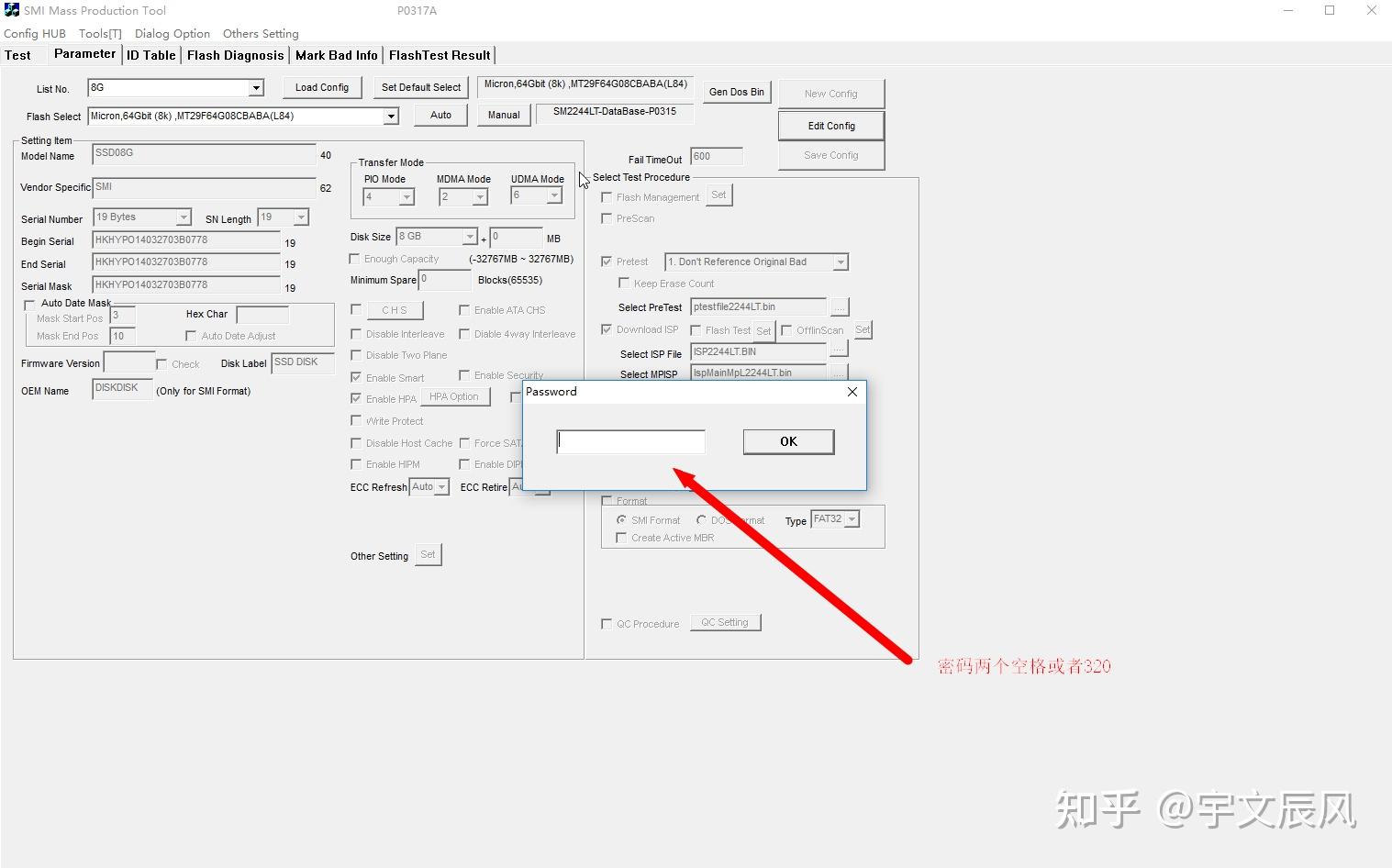Toggle the Flash Management checkbox

[607, 197]
